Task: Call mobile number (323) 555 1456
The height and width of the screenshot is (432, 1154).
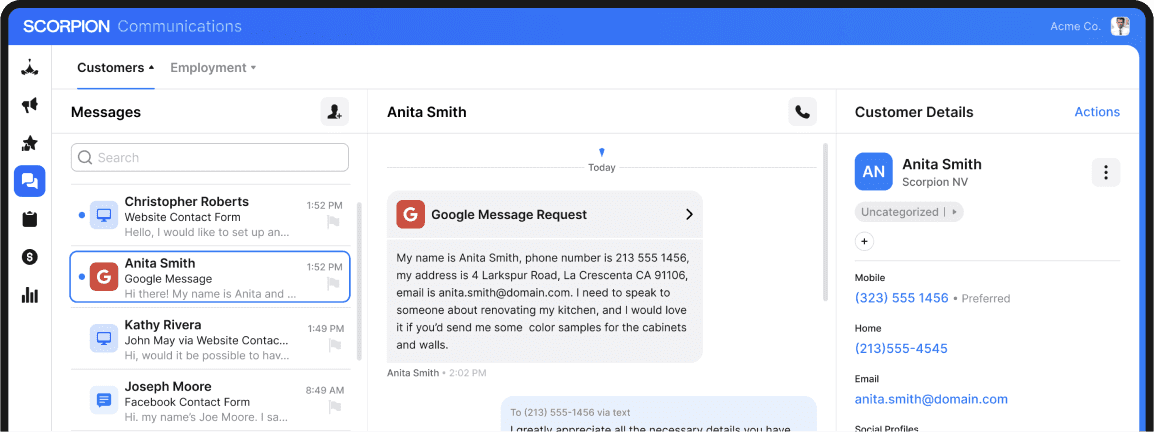Action: 902,298
